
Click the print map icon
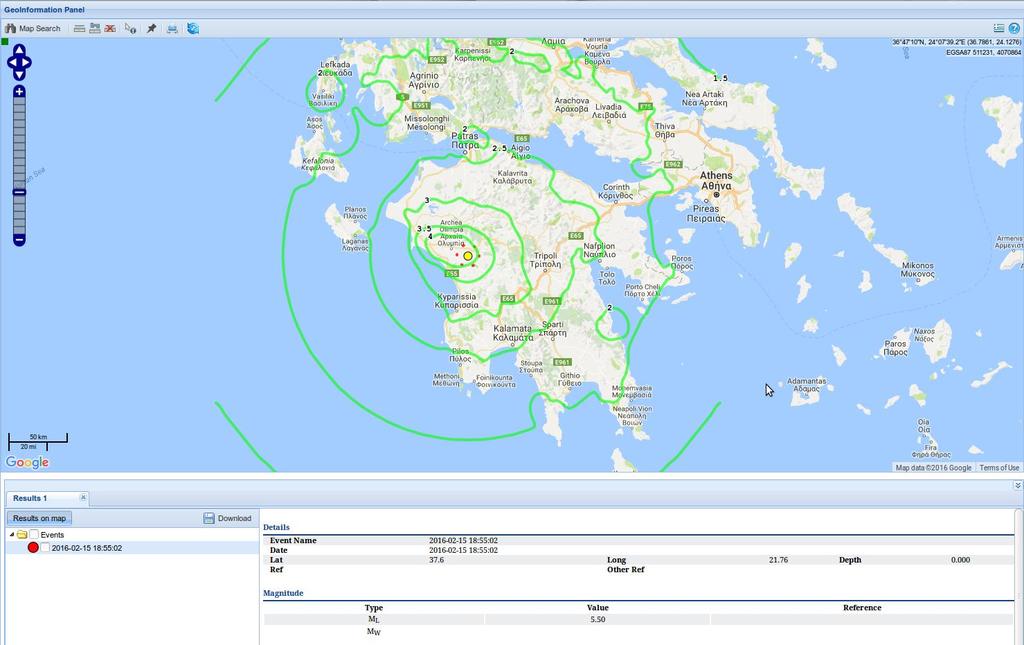click(x=172, y=29)
